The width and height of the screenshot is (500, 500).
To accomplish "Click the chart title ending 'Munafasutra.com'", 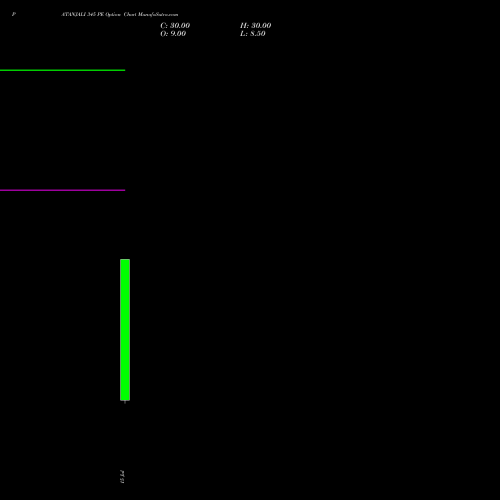I will click(120, 14).
